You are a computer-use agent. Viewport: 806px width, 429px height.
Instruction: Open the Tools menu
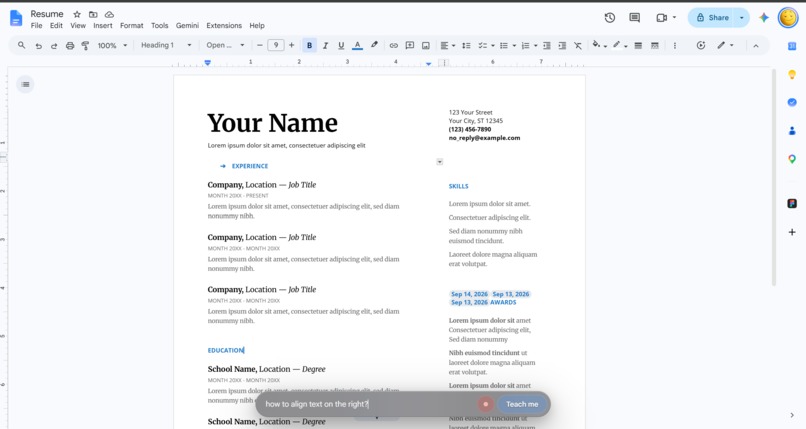coord(159,26)
